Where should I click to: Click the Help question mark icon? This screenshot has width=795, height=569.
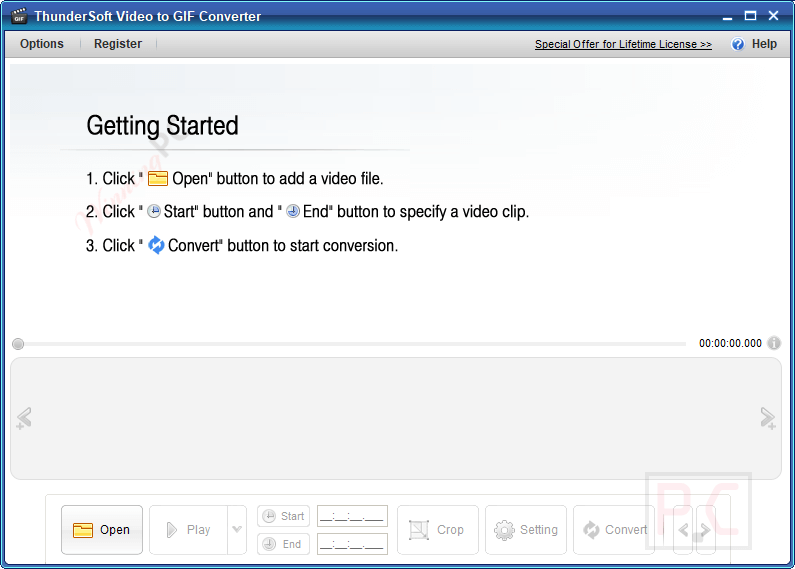738,44
